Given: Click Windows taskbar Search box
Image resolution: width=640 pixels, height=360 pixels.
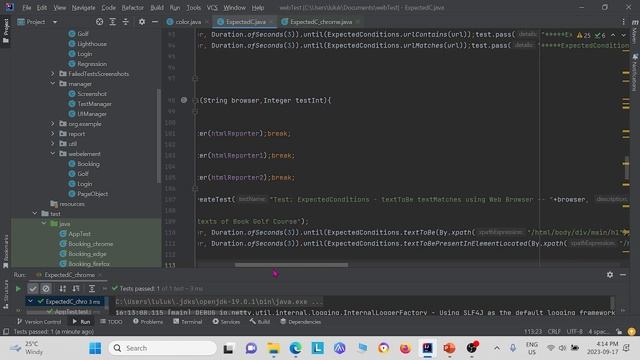Looking at the screenshot, I should tap(162, 348).
